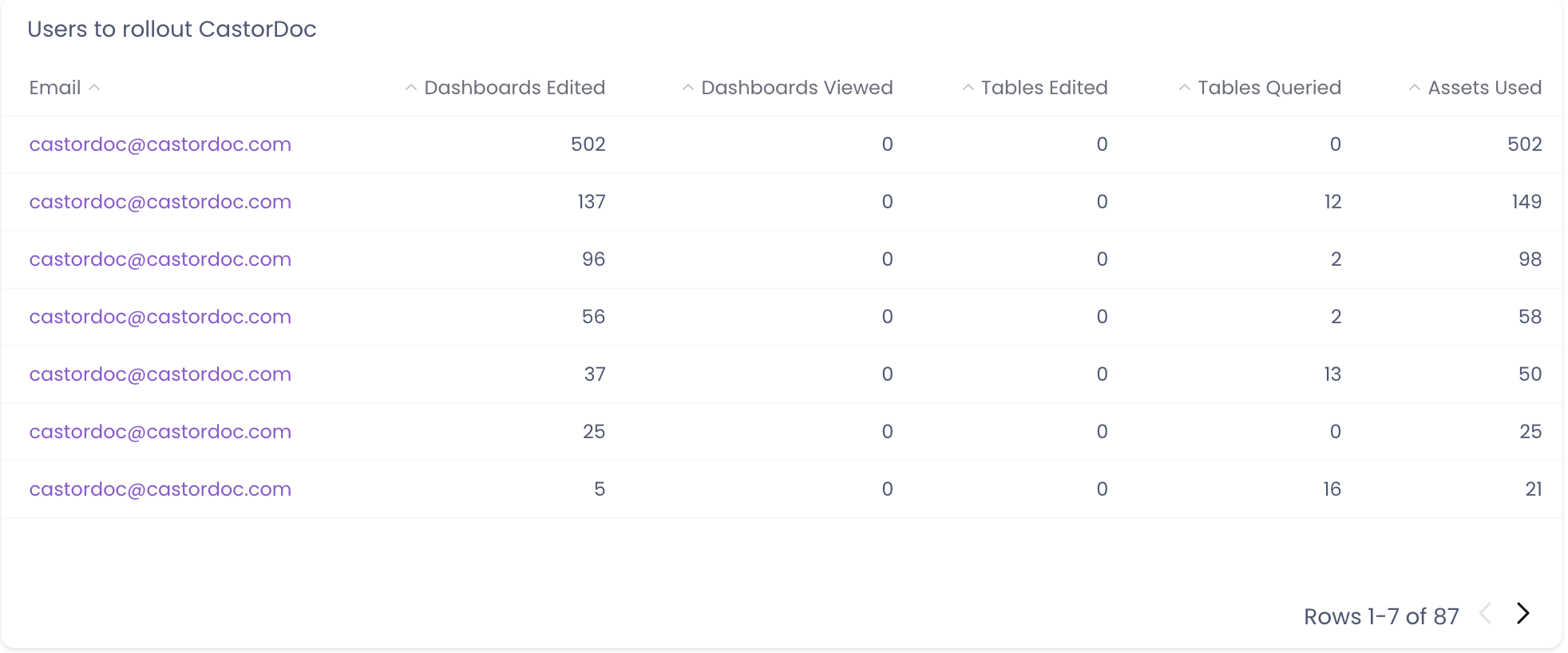Click email link with 5 dashboards edited
The image size is (1568, 653).
(160, 489)
